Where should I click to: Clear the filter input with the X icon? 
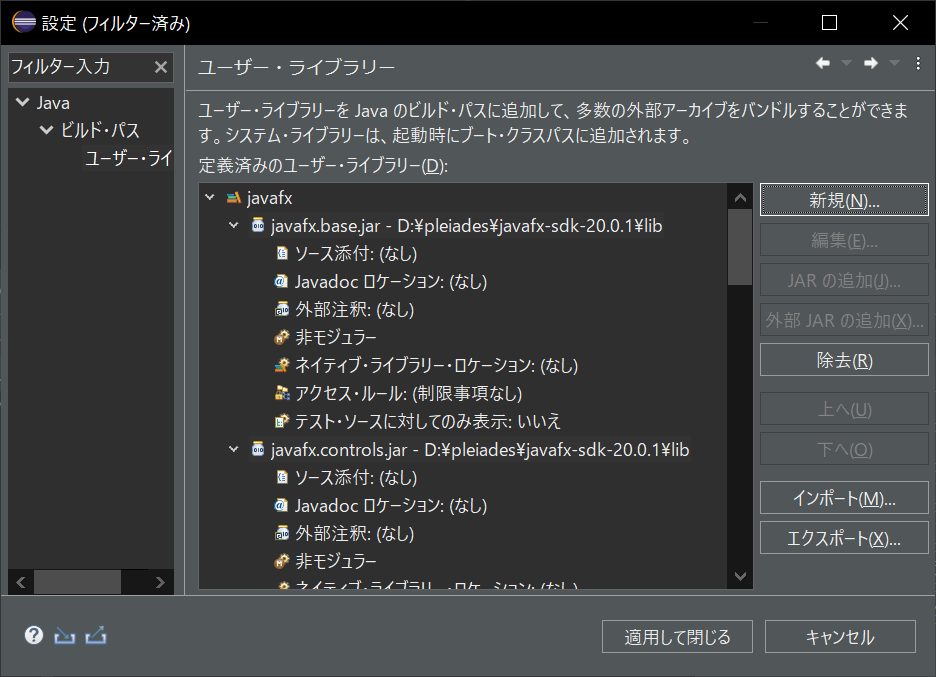click(163, 67)
